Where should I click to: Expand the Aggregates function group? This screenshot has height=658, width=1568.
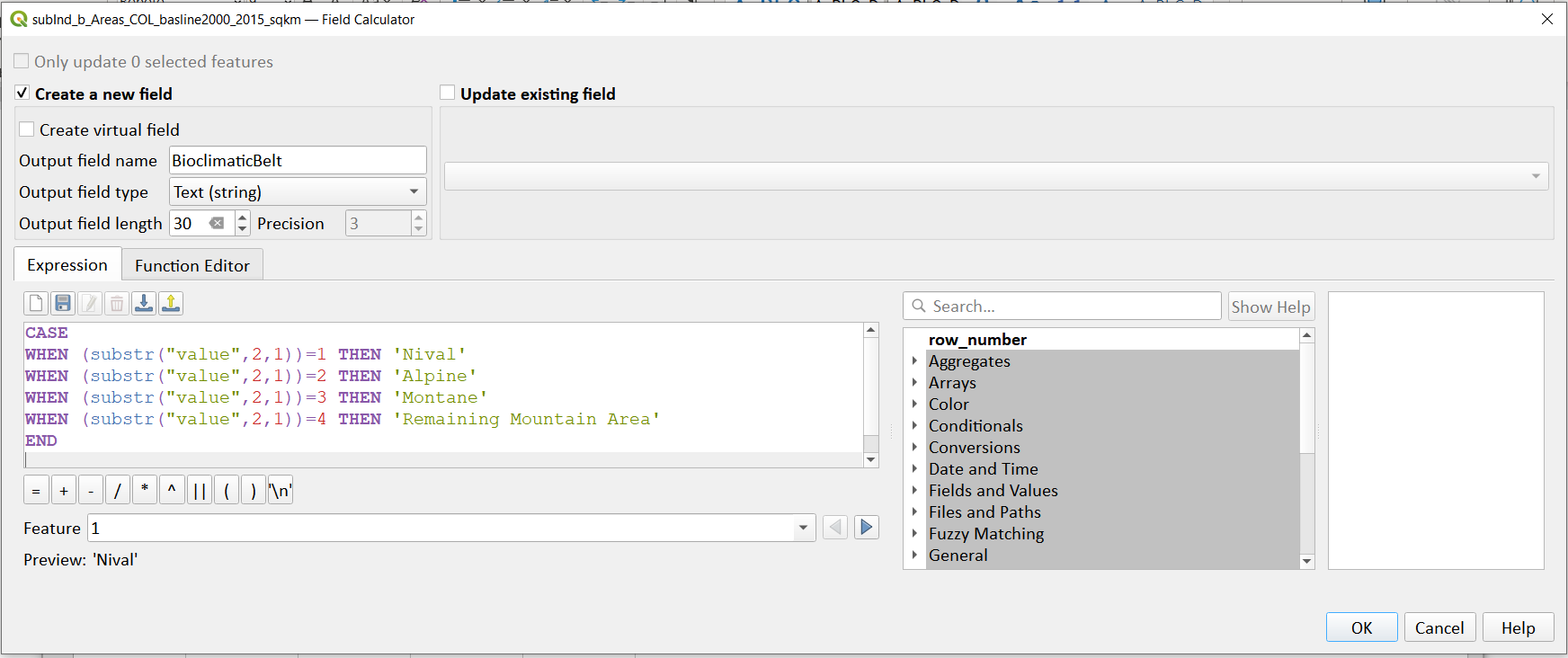tap(914, 360)
